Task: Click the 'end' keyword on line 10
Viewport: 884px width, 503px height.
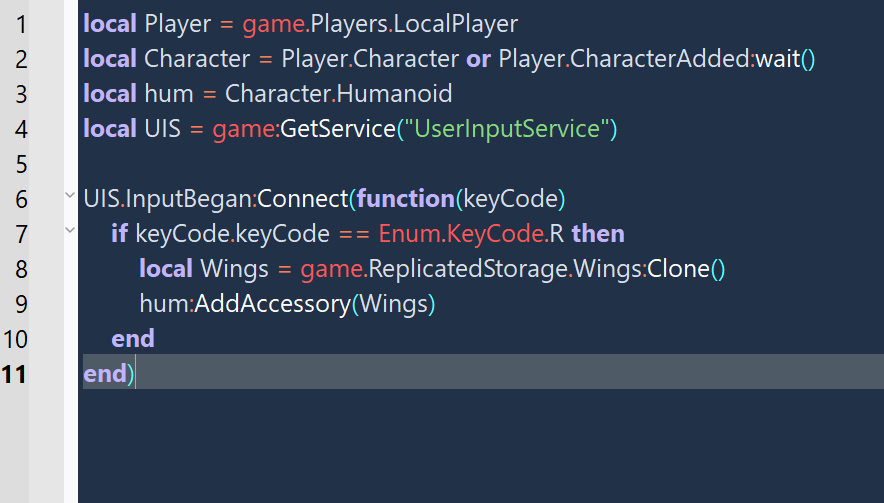Action: pyautogui.click(x=133, y=339)
